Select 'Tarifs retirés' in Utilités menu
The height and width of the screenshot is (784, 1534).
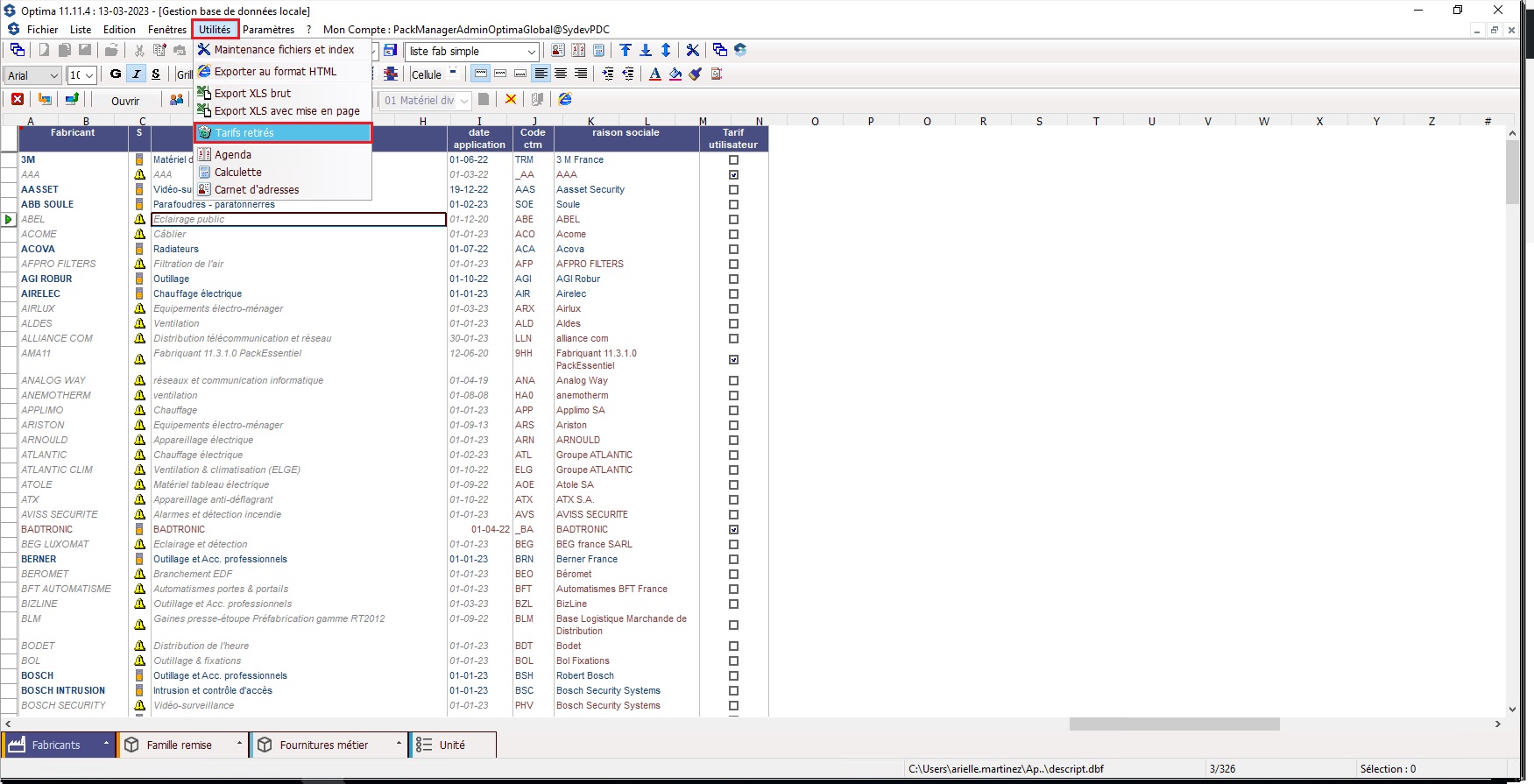tap(283, 133)
